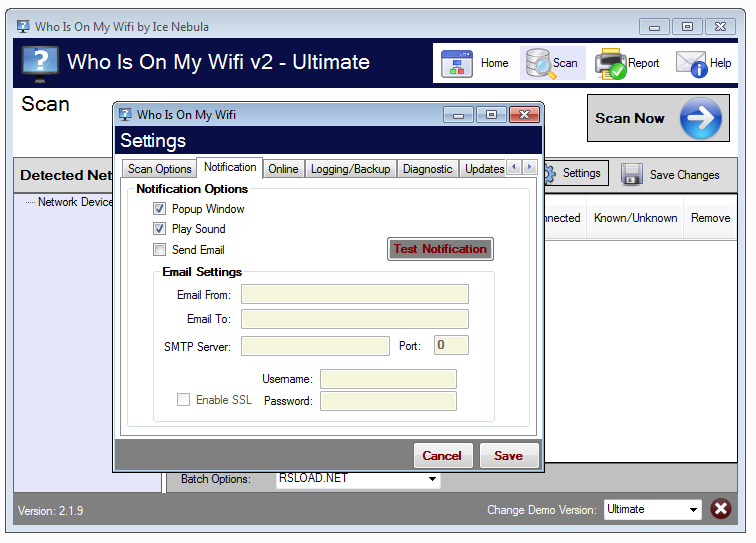Click the monitor question-mark logo in the header
Image resolution: width=756 pixels, height=543 pixels.
[x=40, y=64]
